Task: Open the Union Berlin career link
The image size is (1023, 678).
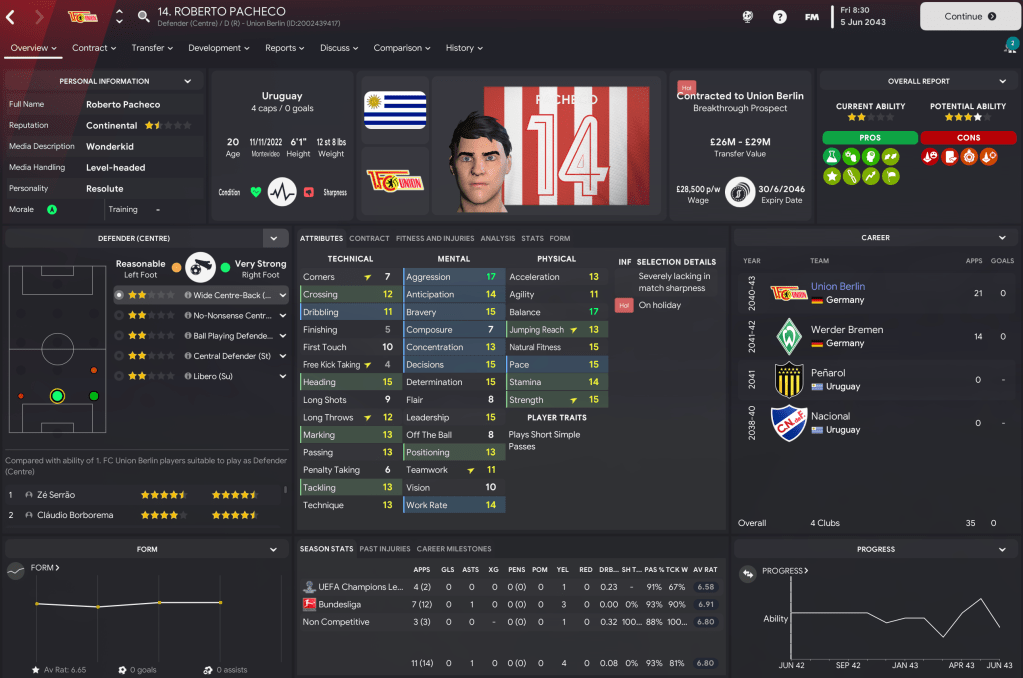Action: (x=838, y=286)
